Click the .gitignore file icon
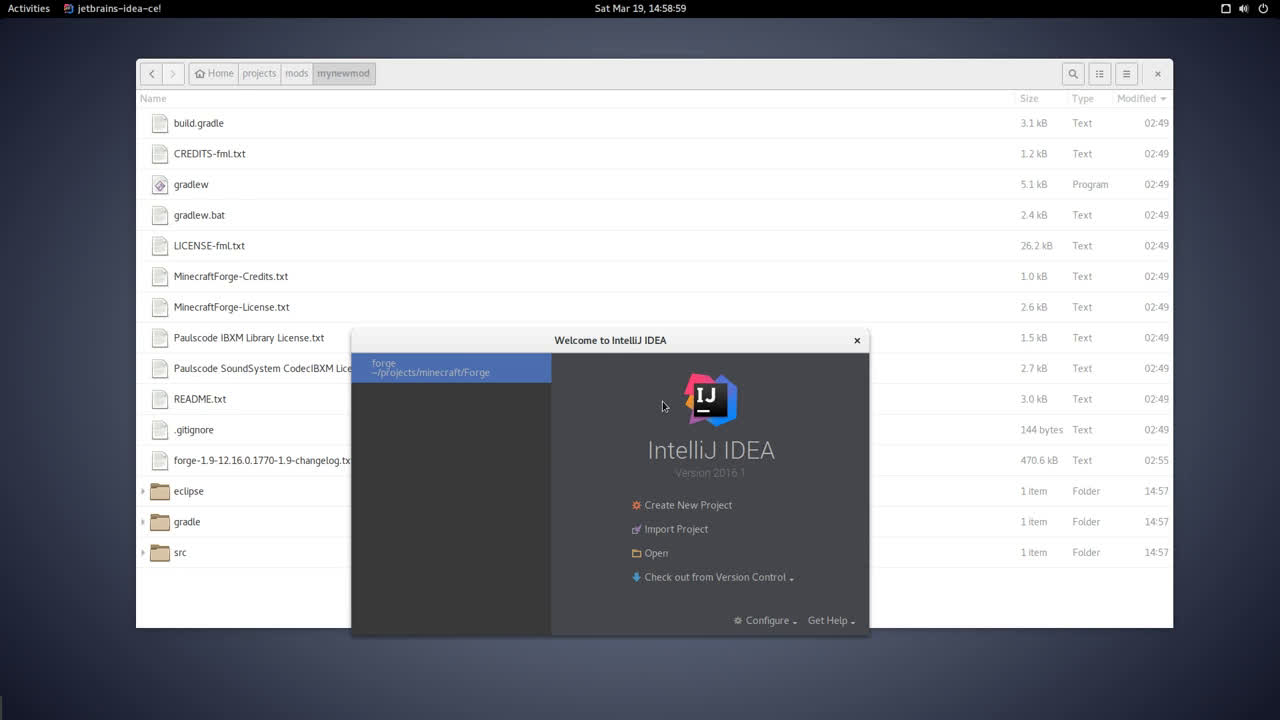1280x720 pixels. [160, 430]
